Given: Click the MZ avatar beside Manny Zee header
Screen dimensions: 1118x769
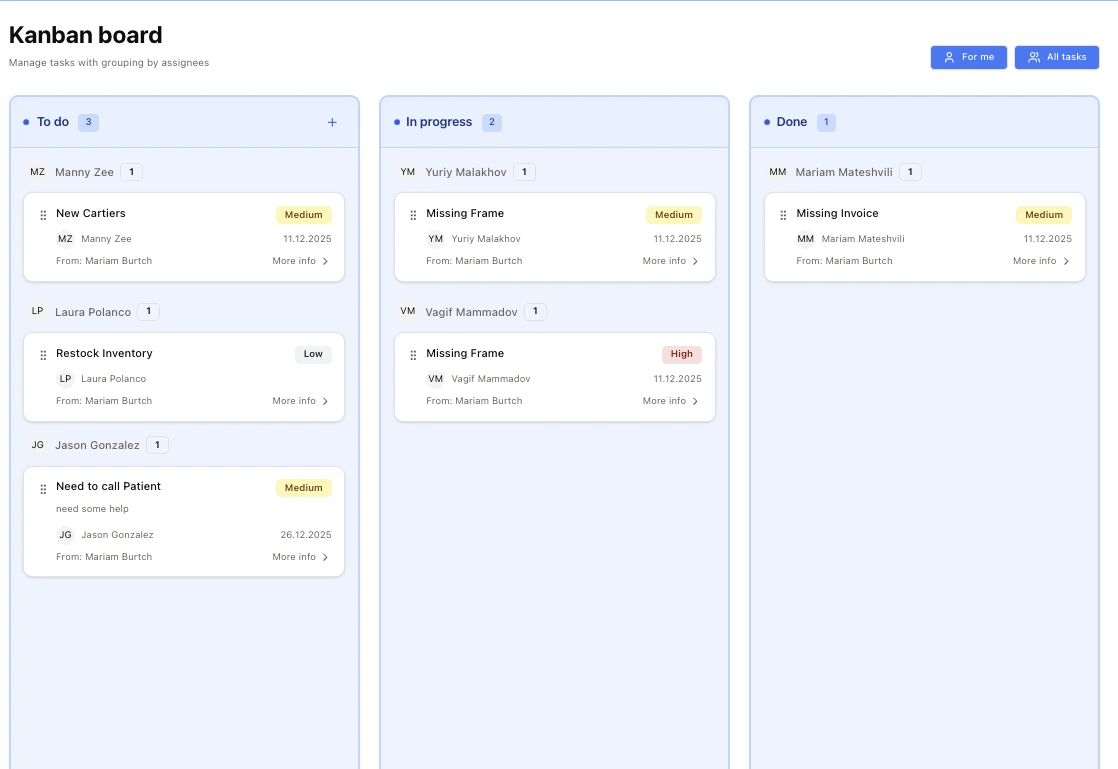Looking at the screenshot, I should tap(37, 171).
